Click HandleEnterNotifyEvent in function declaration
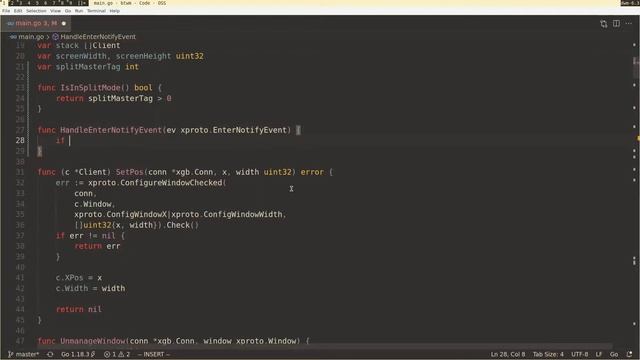 [x=111, y=130]
